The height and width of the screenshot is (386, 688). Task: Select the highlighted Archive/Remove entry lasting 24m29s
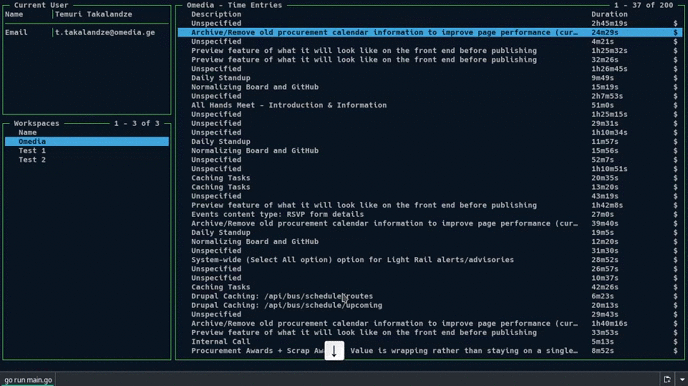click(430, 32)
